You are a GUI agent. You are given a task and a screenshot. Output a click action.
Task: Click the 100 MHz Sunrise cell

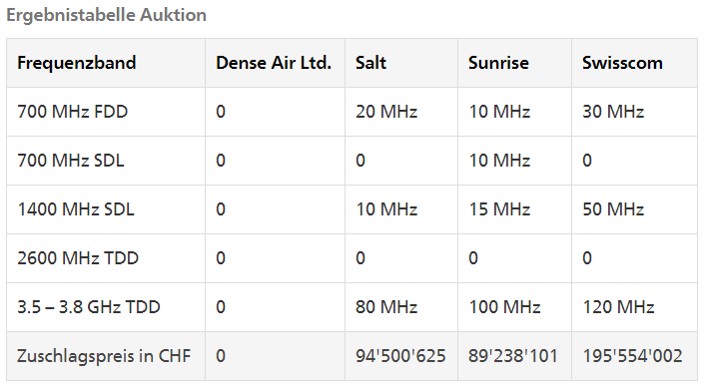pos(504,307)
